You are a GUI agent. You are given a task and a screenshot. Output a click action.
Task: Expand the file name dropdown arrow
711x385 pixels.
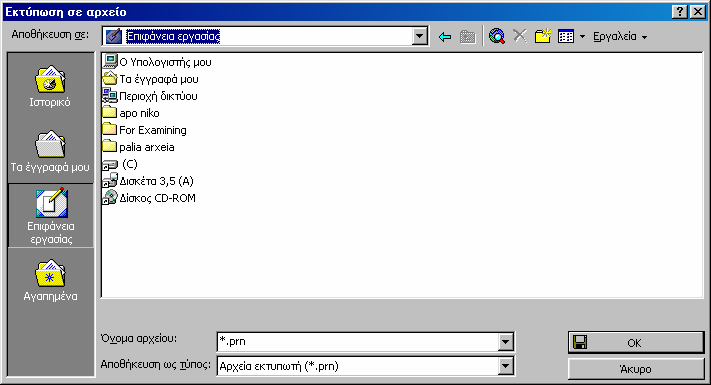click(505, 342)
